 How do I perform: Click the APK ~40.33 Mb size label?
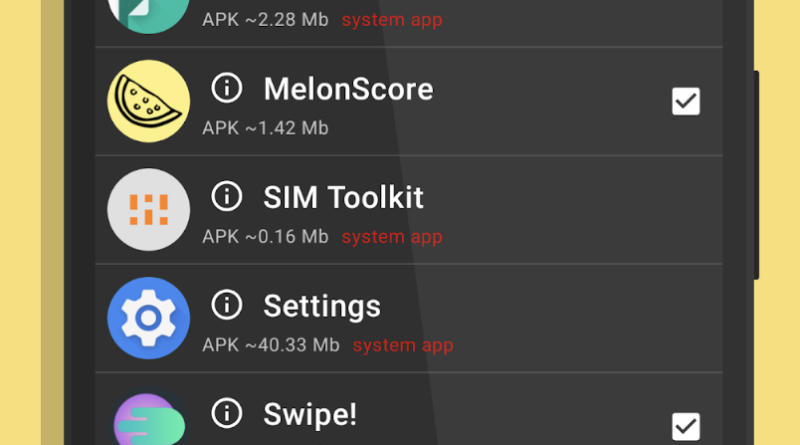(x=271, y=345)
